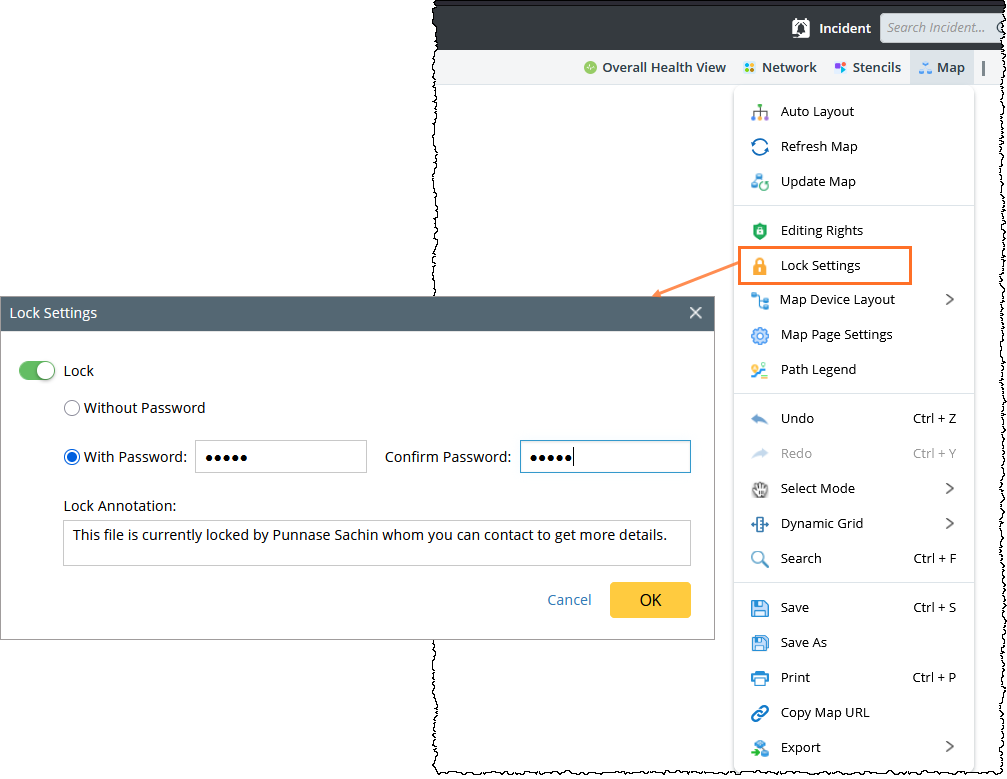Screen dimensions: 1007x779
Task: Click the Editing Rights shield icon
Action: click(x=760, y=231)
